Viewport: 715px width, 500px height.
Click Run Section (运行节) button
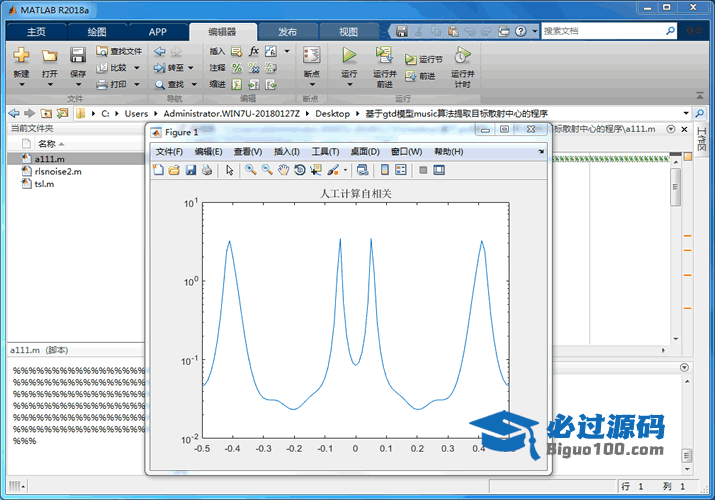pos(424,59)
